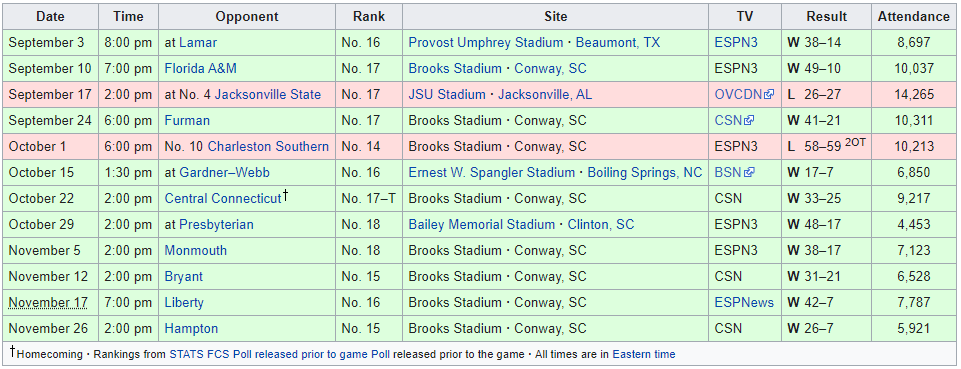961x369 pixels.
Task: Open the Florida A&M link
Action: tap(200, 69)
